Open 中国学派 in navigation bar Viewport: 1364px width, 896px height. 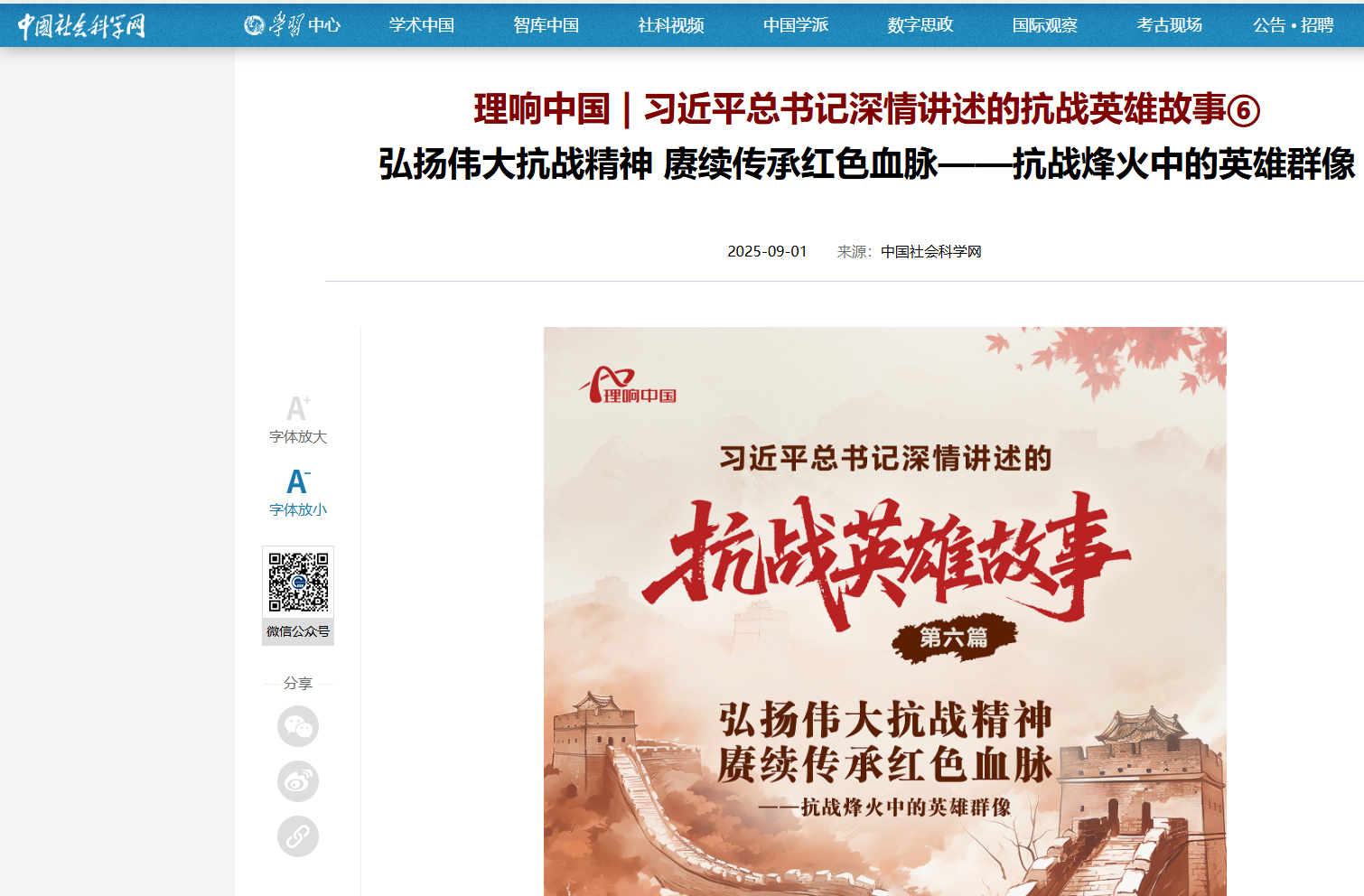[x=796, y=25]
